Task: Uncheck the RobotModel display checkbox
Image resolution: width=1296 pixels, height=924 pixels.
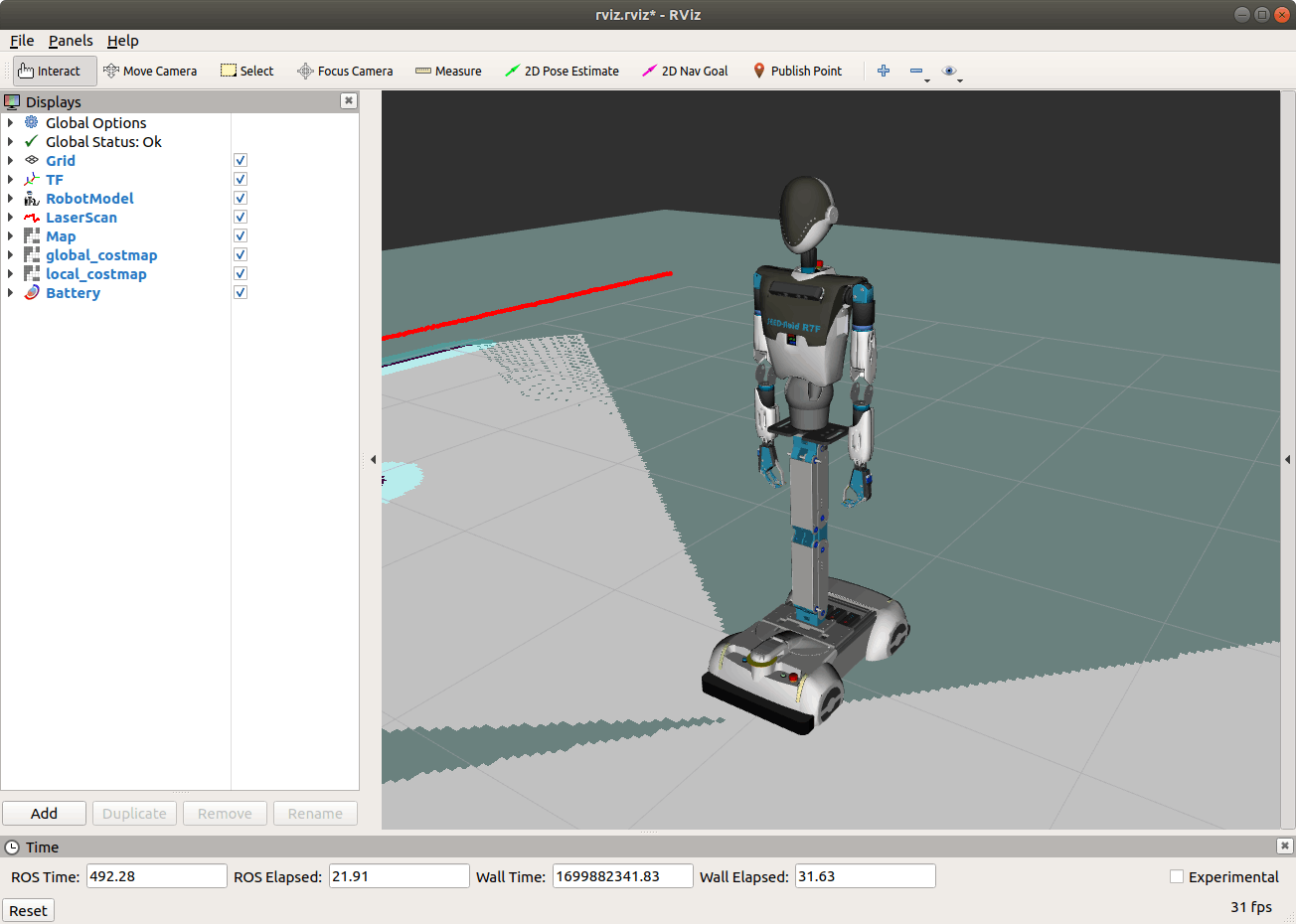Action: tap(241, 199)
